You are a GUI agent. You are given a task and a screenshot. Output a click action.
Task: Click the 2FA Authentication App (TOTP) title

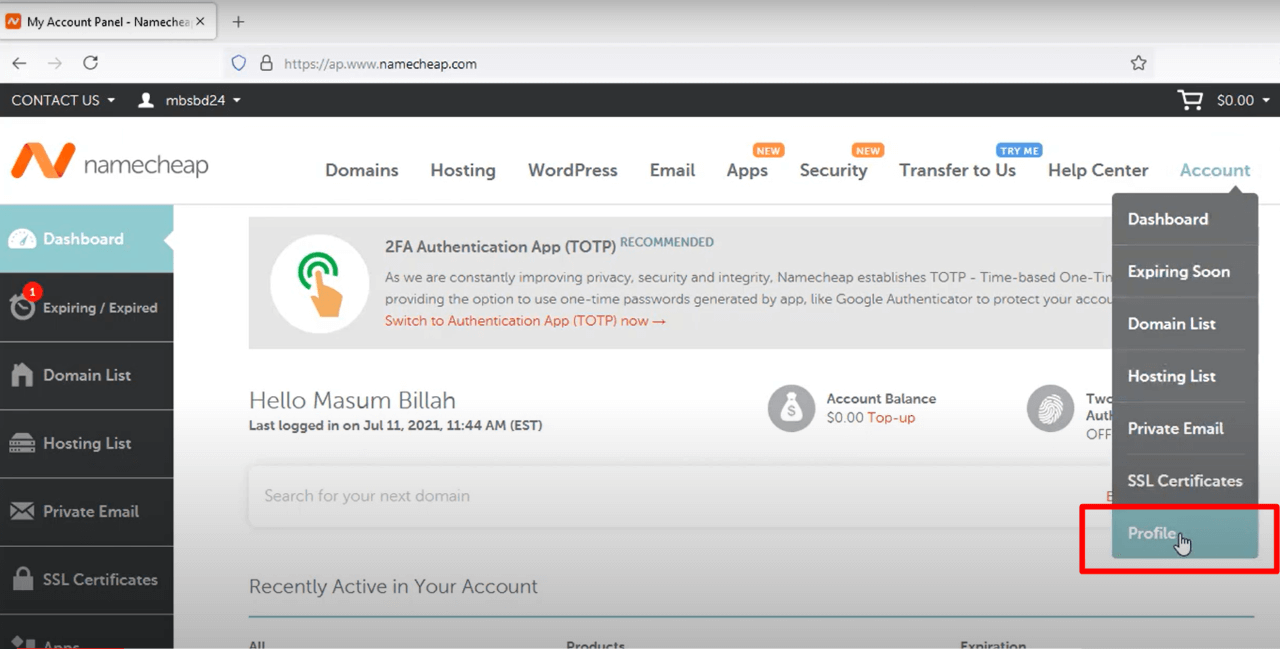(x=500, y=246)
